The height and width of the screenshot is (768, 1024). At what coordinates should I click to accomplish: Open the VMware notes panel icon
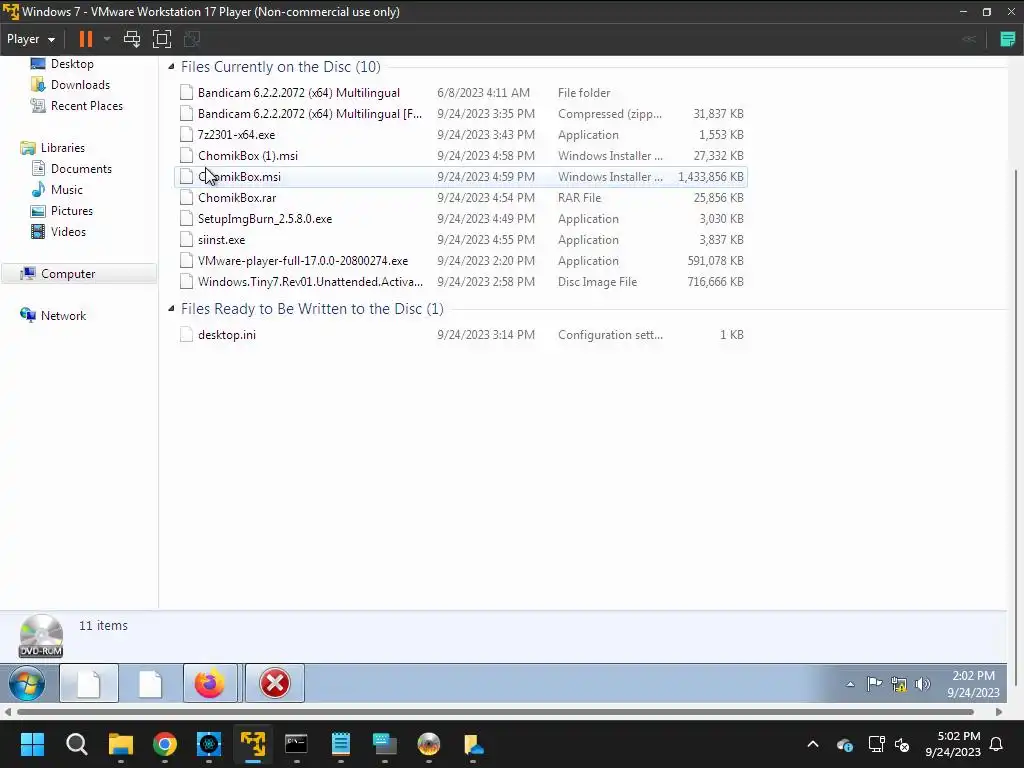[x=1008, y=39]
